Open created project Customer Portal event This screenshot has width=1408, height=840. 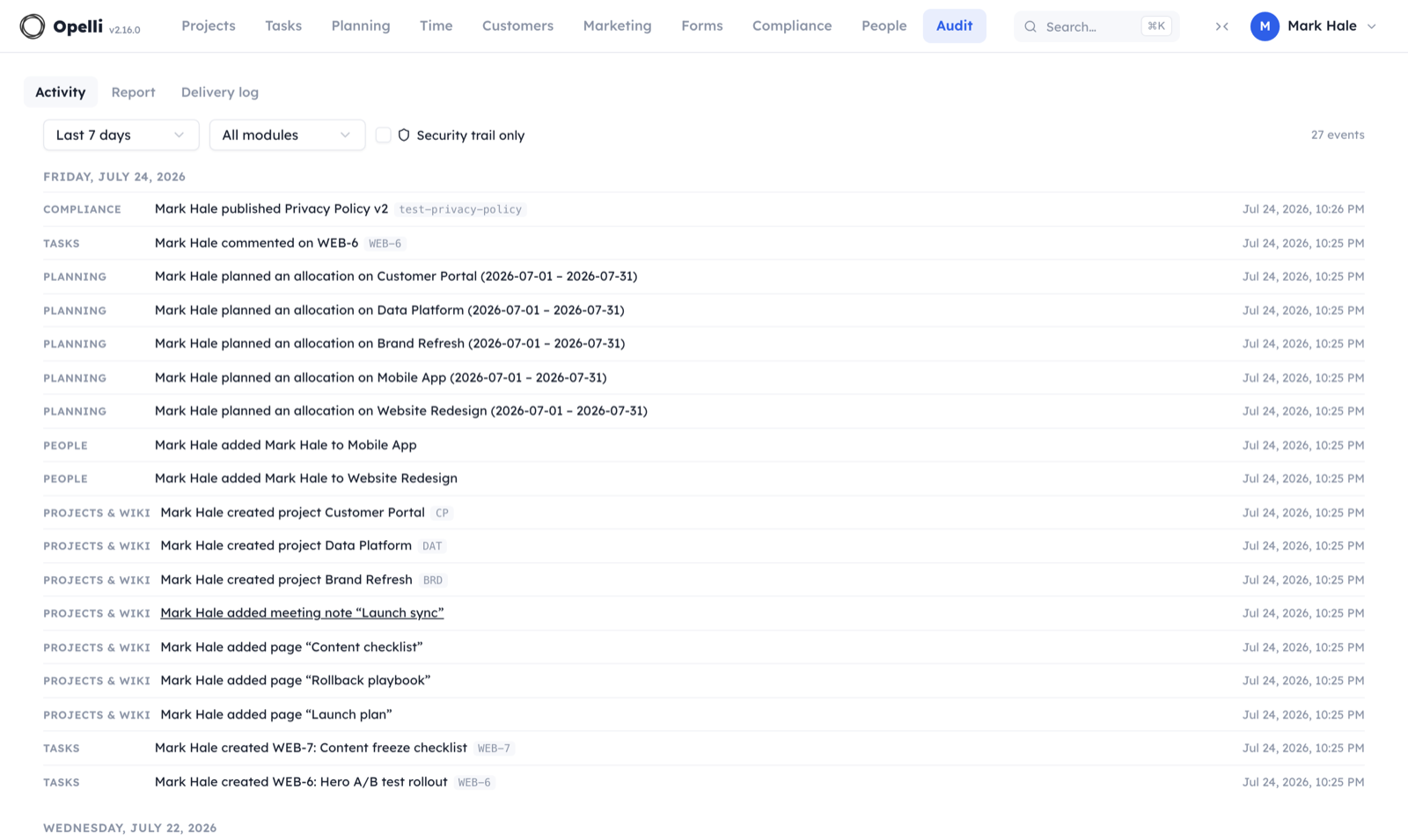click(x=292, y=512)
